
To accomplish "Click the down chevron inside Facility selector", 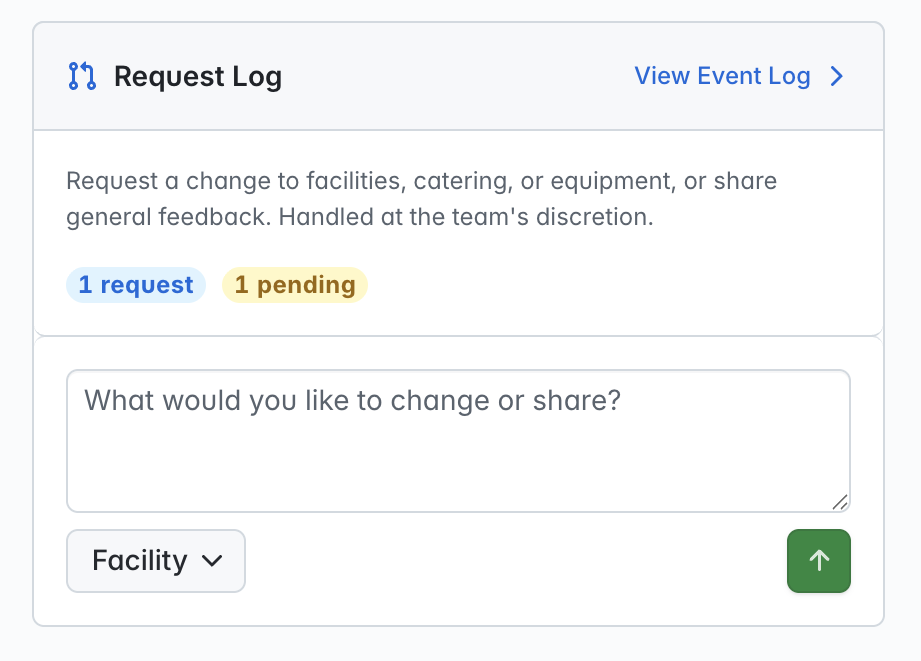I will pyautogui.click(x=212, y=561).
